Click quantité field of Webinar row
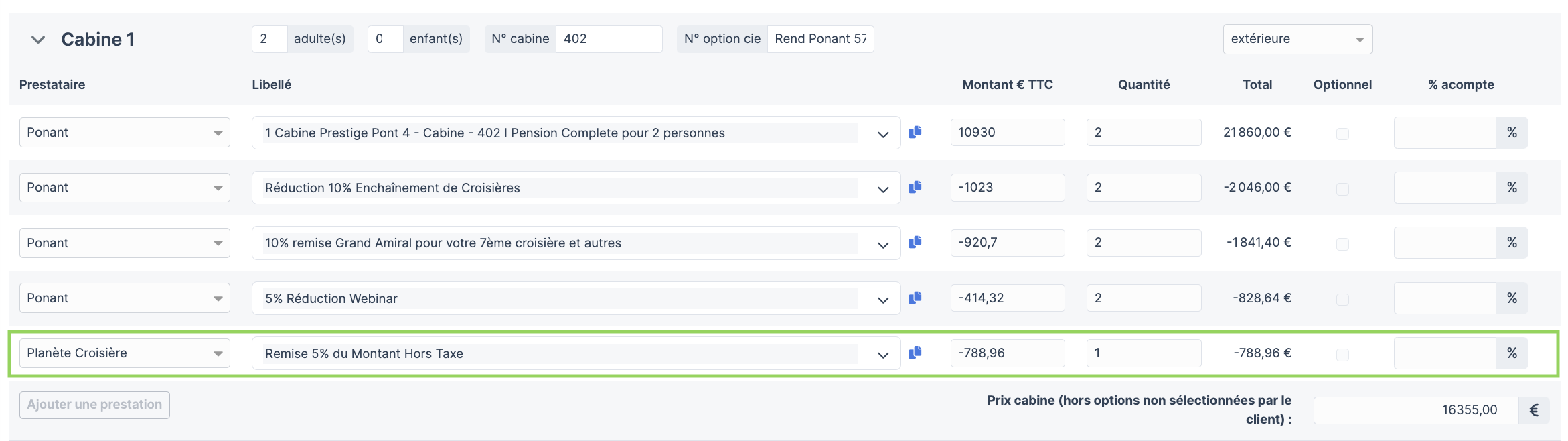This screenshot has width=1568, height=441. (x=1144, y=298)
